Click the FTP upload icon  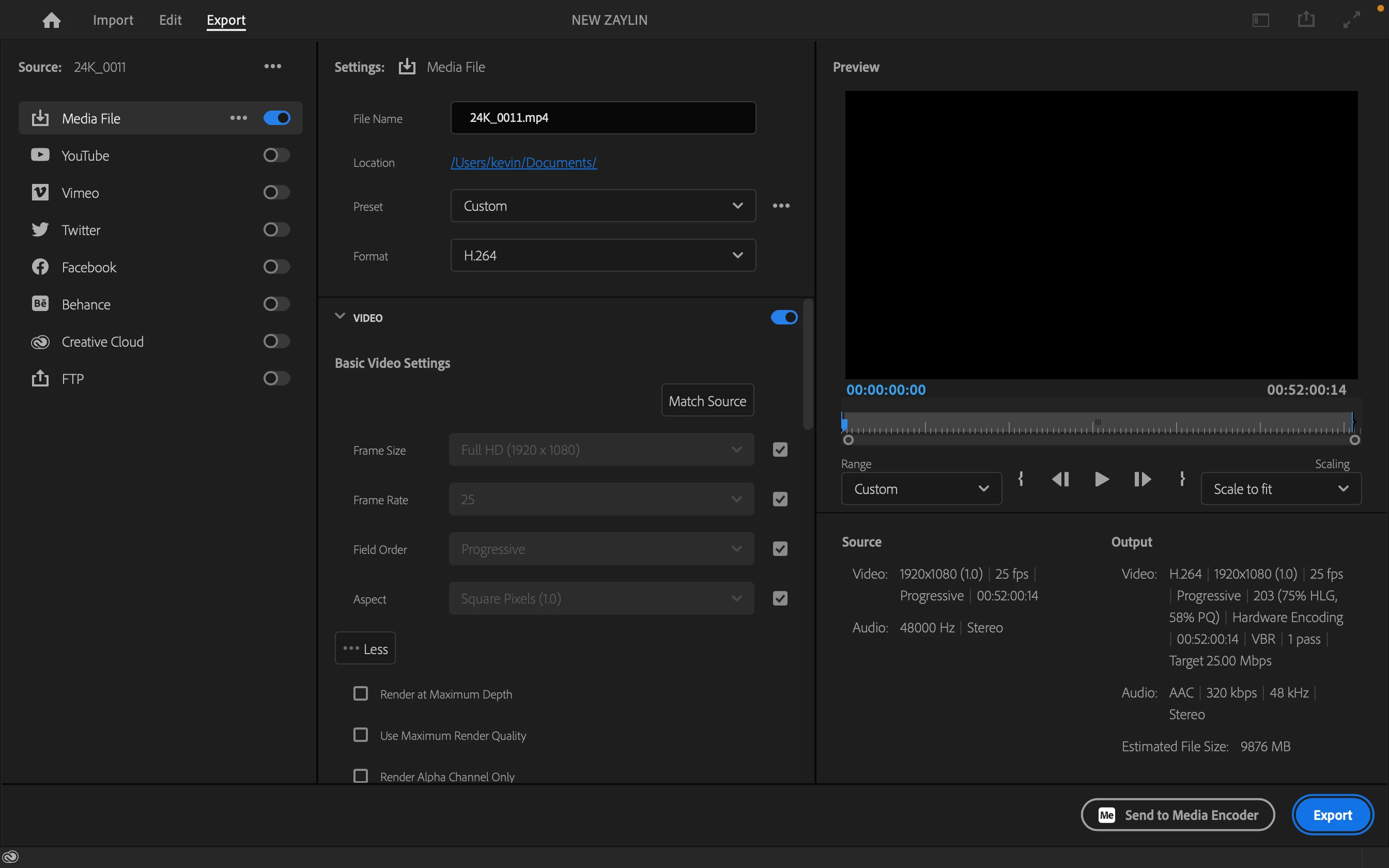40,378
